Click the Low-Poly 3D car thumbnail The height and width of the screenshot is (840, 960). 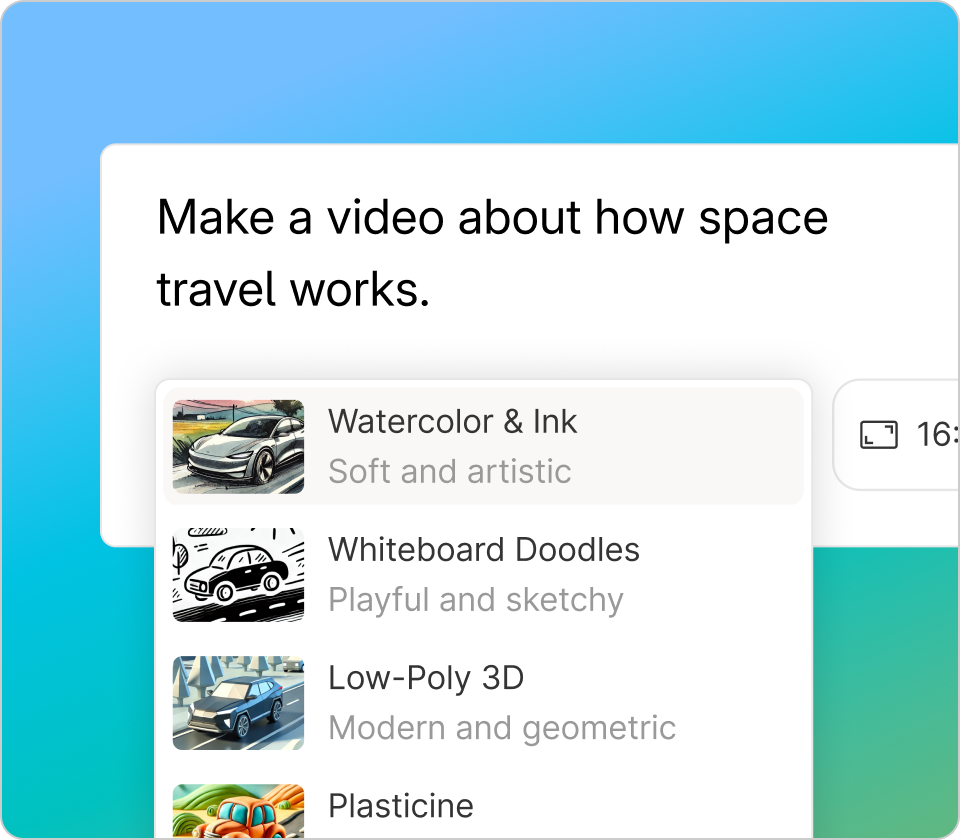238,702
